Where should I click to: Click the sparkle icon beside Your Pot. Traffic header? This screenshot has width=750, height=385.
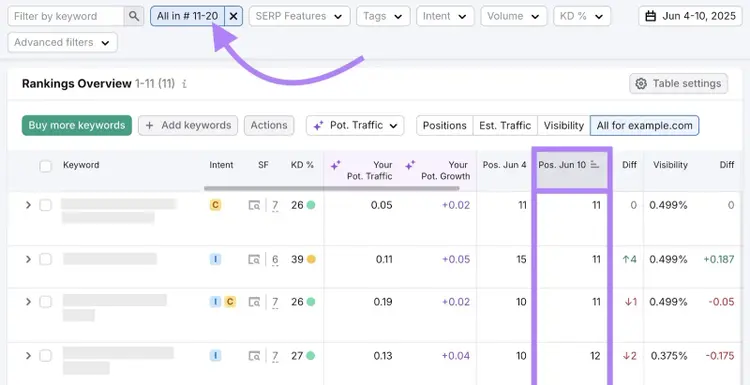335,165
